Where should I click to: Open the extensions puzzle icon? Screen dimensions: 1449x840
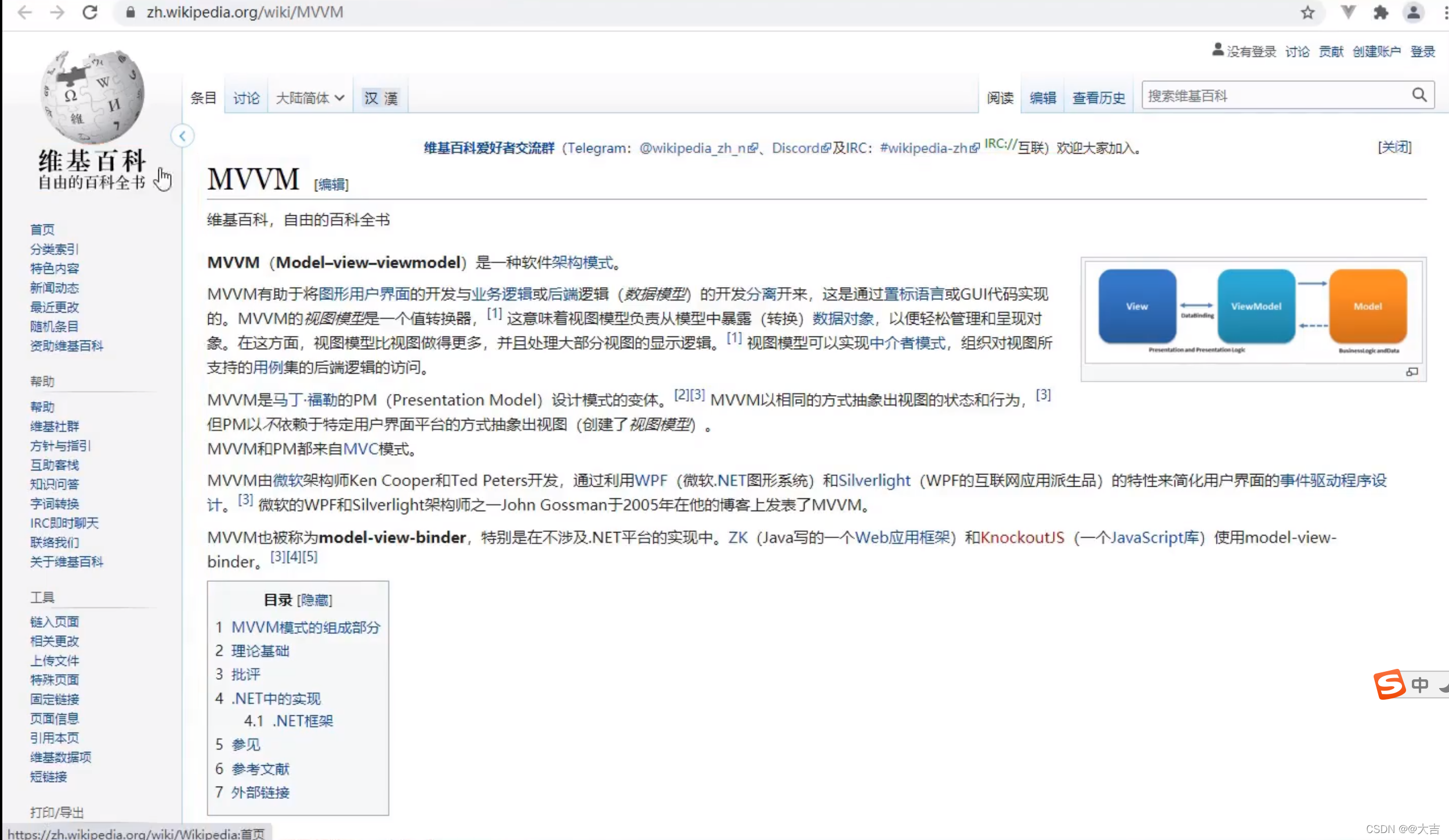click(1381, 12)
